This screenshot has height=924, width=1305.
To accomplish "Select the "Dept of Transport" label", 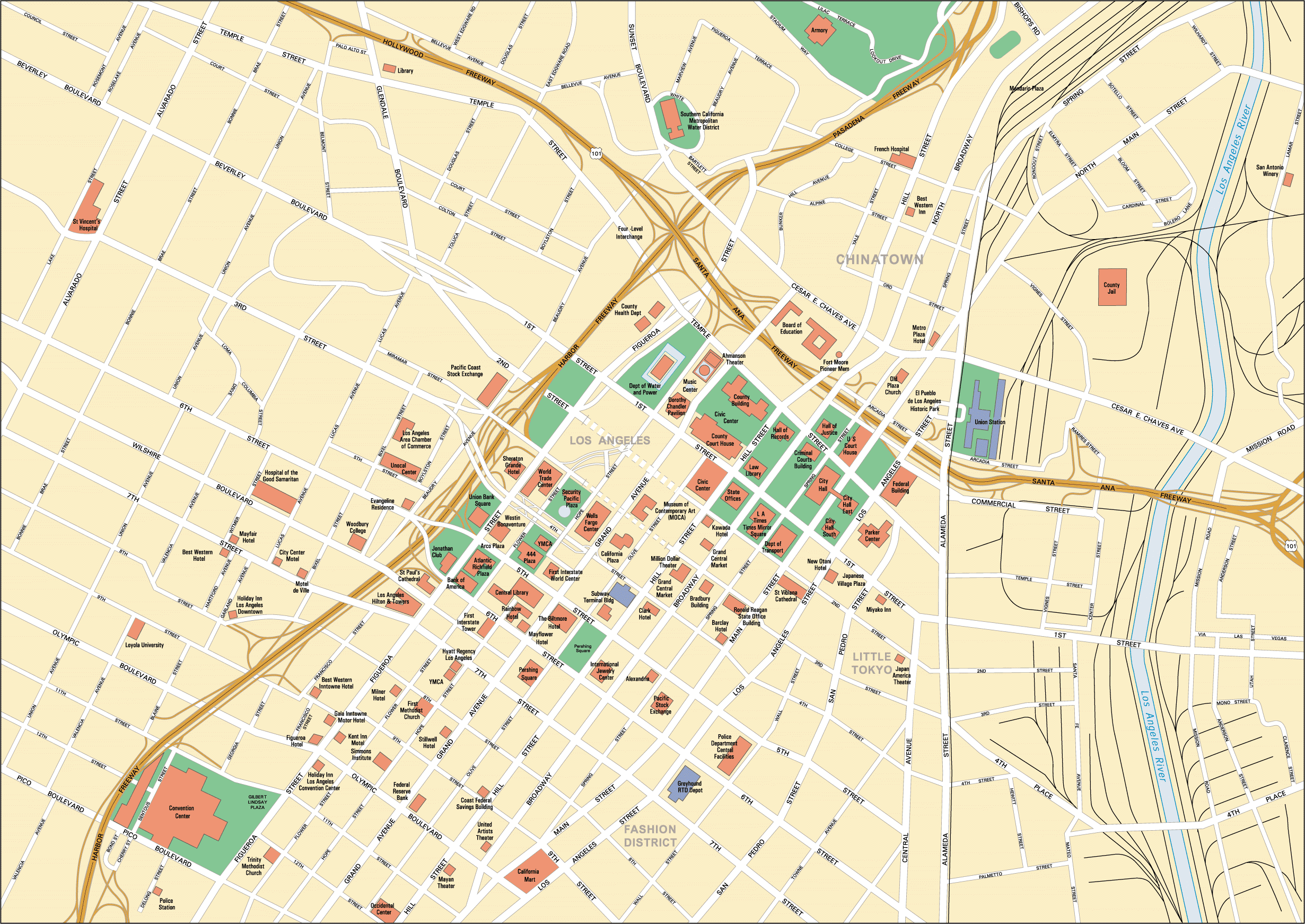I will click(772, 547).
